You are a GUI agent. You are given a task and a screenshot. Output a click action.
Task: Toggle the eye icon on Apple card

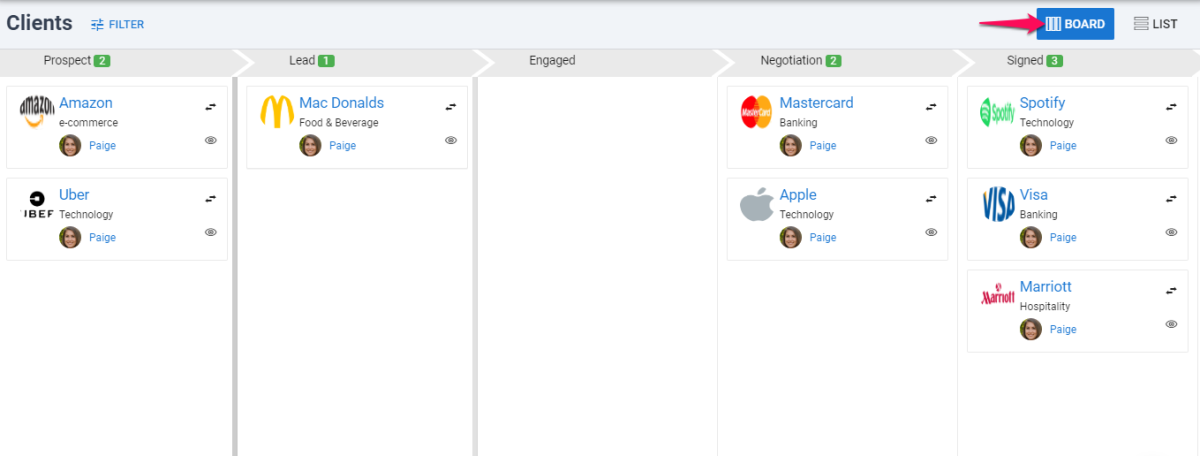tap(931, 232)
